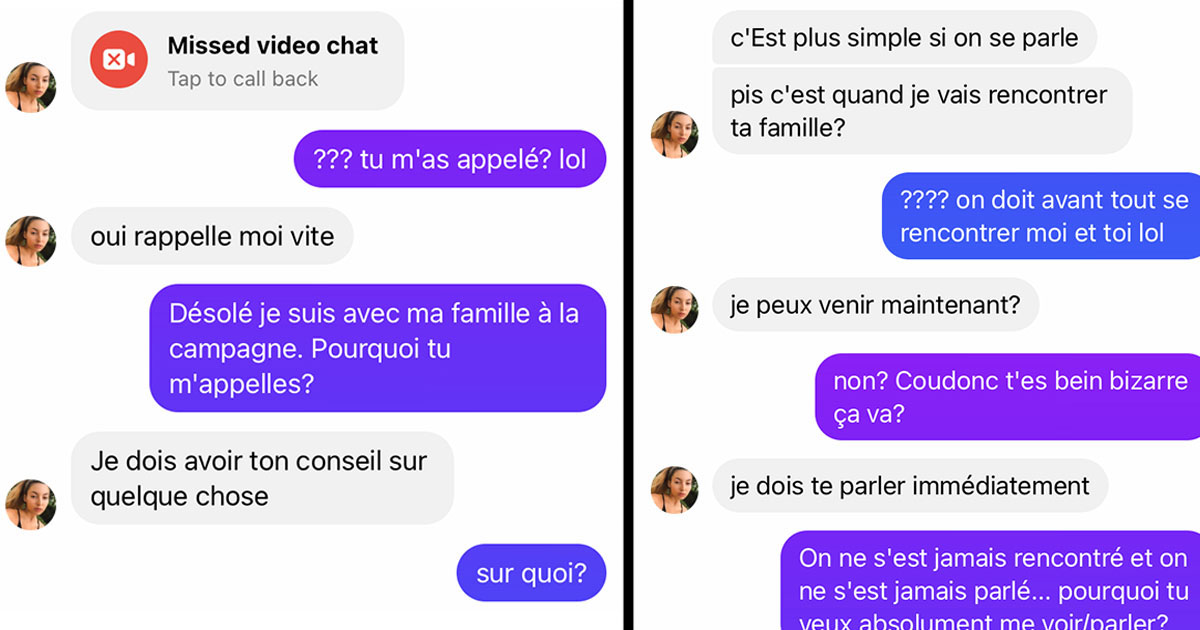
Task: Select the "non? Coudonc t'es bein bizarre" bubble
Action: coord(1008,396)
